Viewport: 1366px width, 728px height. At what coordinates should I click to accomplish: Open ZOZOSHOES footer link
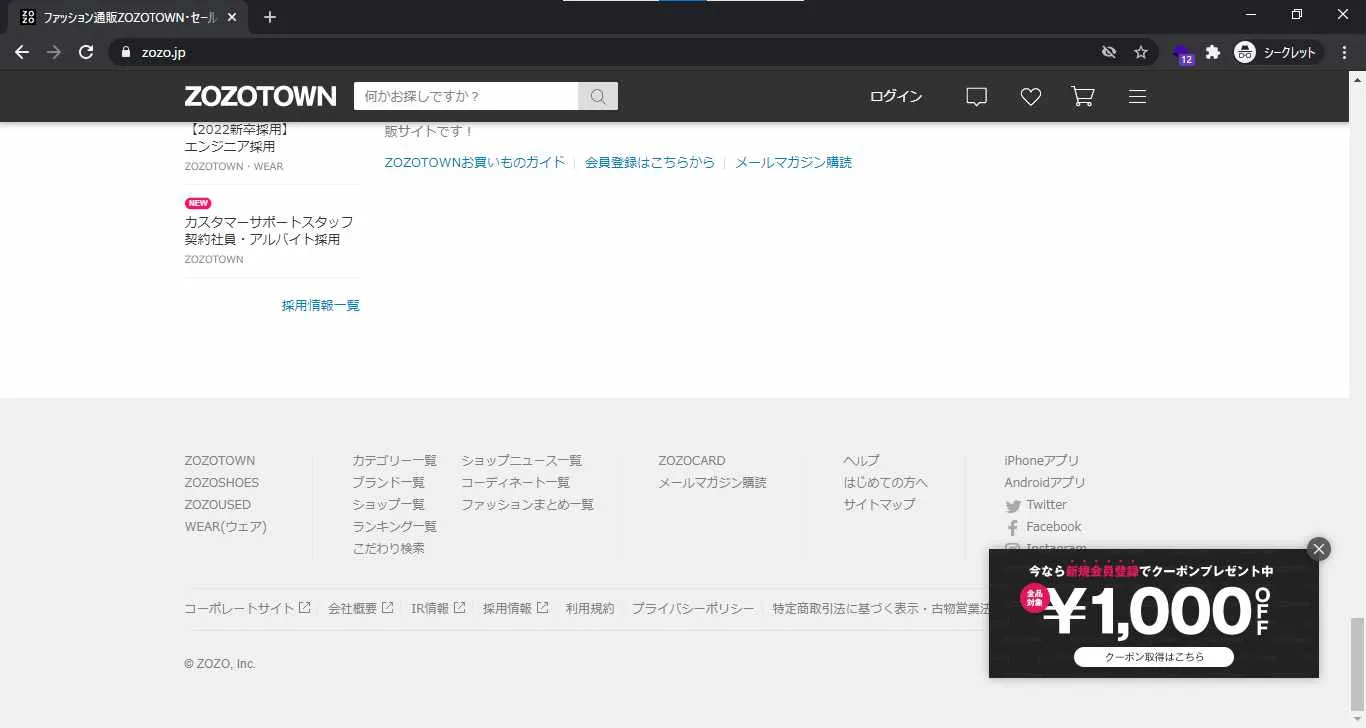(221, 483)
